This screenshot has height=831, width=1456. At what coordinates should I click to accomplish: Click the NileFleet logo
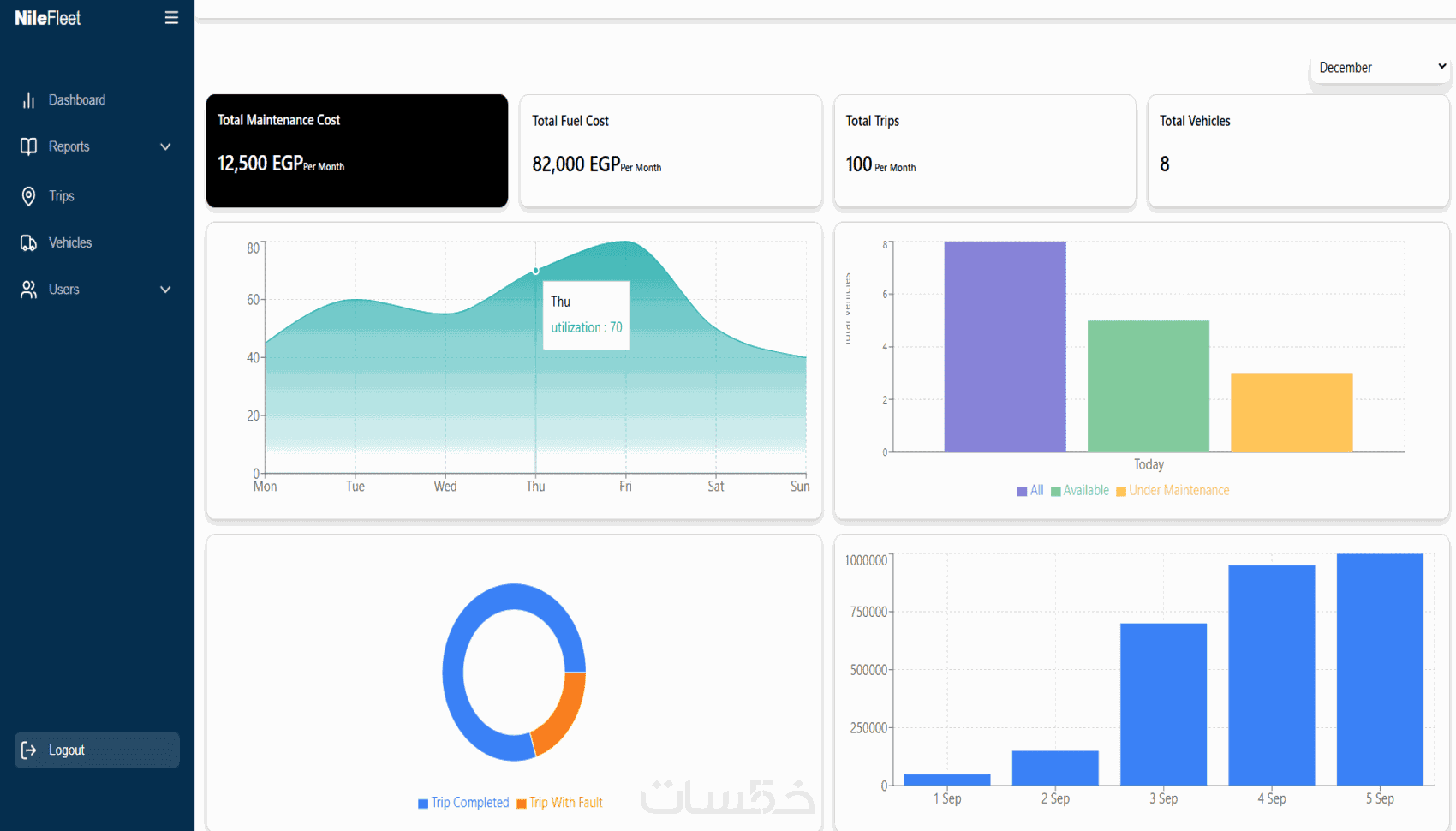48,18
